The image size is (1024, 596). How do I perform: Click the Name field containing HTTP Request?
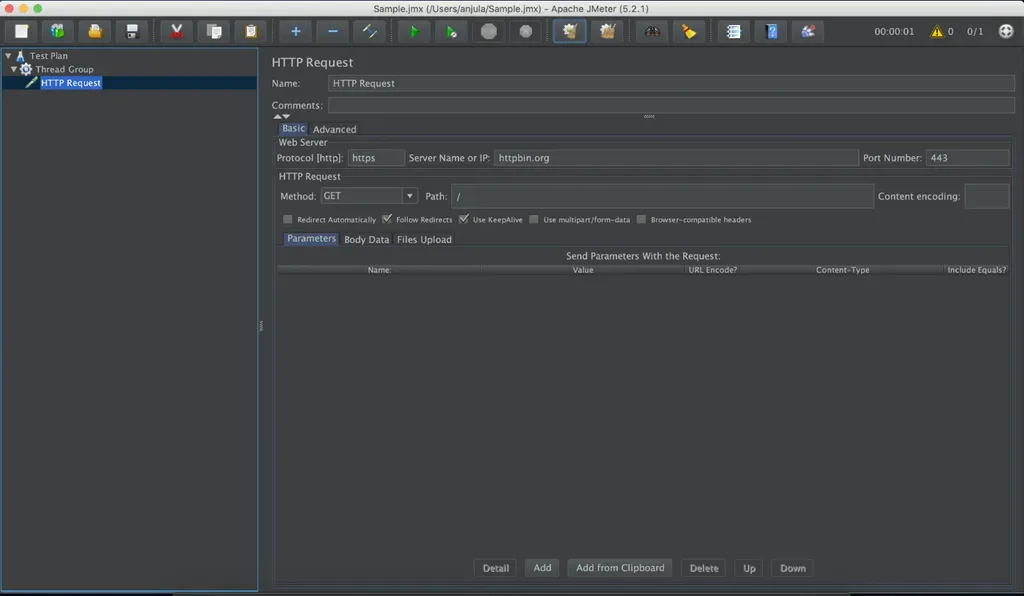click(671, 84)
